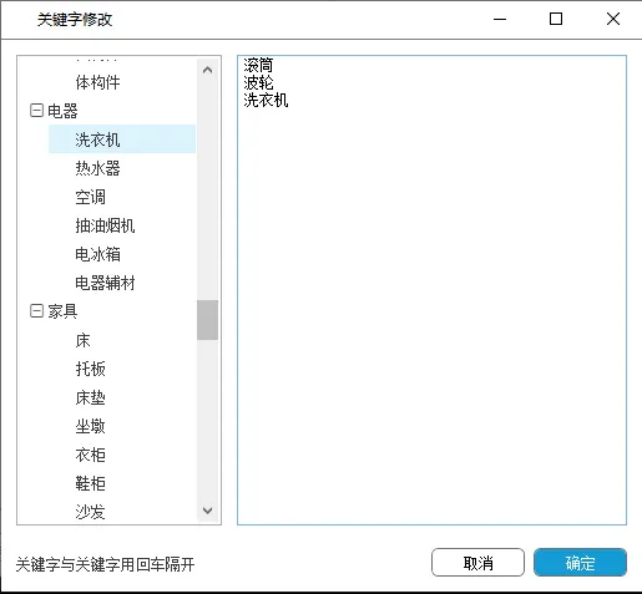Open 电器辅材 keyword list
The image size is (642, 594).
(x=105, y=283)
